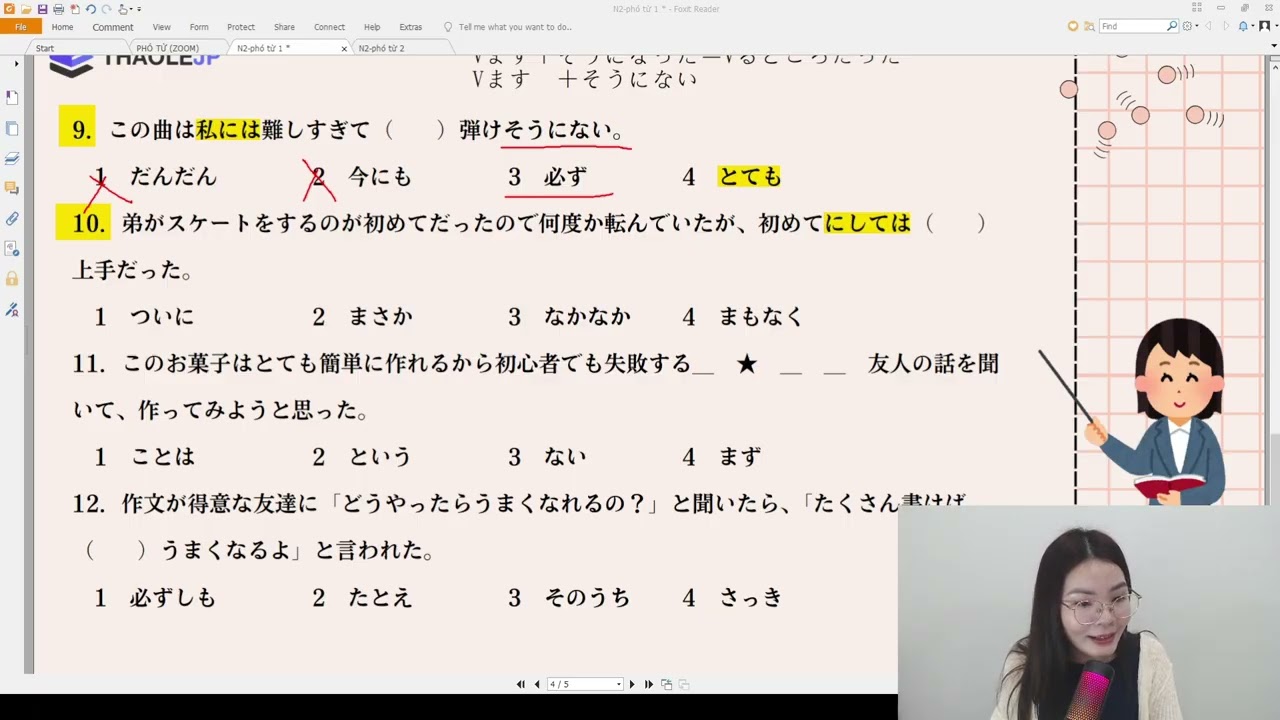Click the notification bell icon

tap(1243, 26)
